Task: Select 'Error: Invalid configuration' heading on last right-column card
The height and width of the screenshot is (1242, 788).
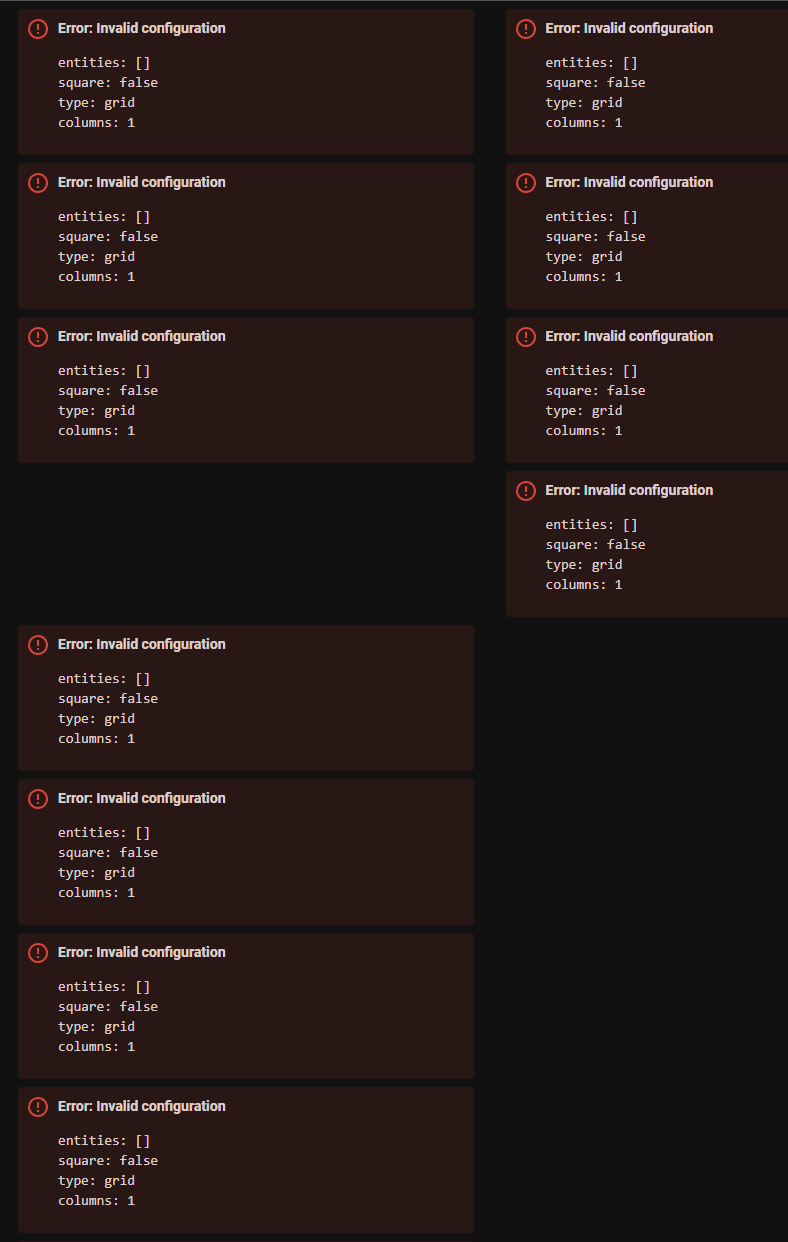Action: pos(629,491)
